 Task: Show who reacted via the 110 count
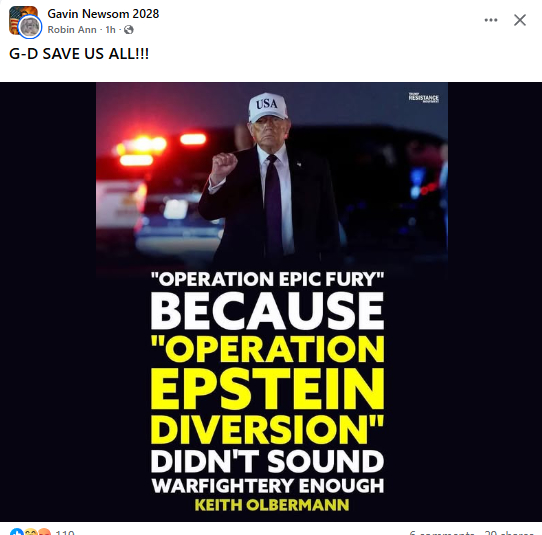[x=65, y=533]
